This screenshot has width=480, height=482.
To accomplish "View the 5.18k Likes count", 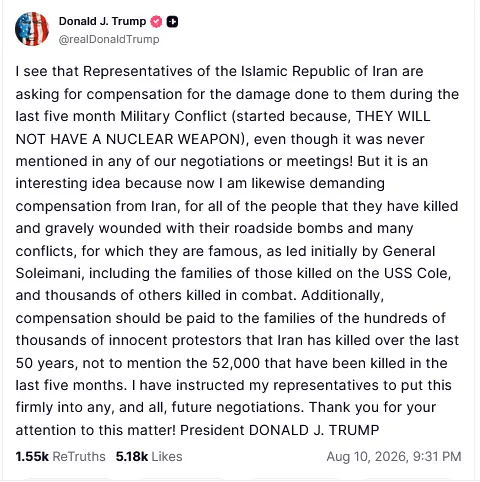I will click(x=132, y=456).
